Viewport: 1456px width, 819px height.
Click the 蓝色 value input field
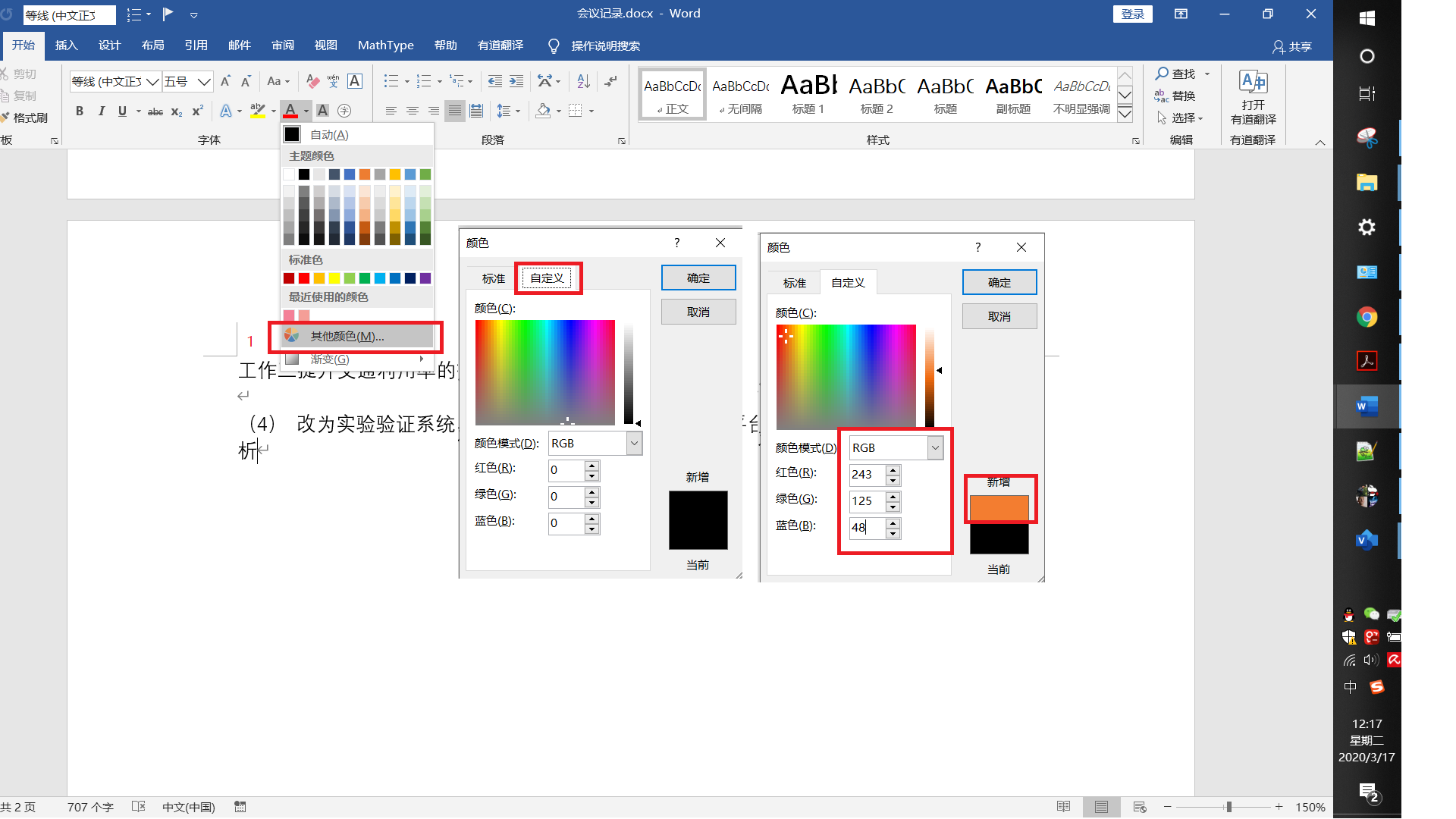[867, 529]
